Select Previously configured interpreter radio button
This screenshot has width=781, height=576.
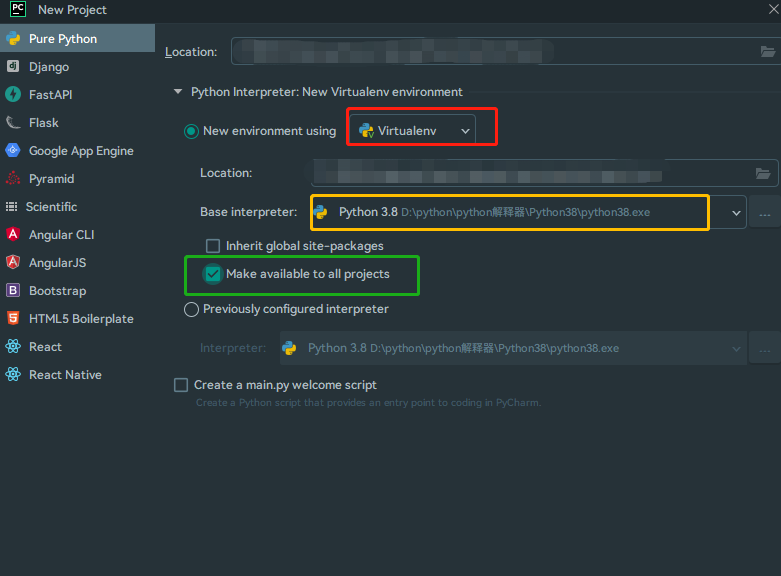click(191, 309)
